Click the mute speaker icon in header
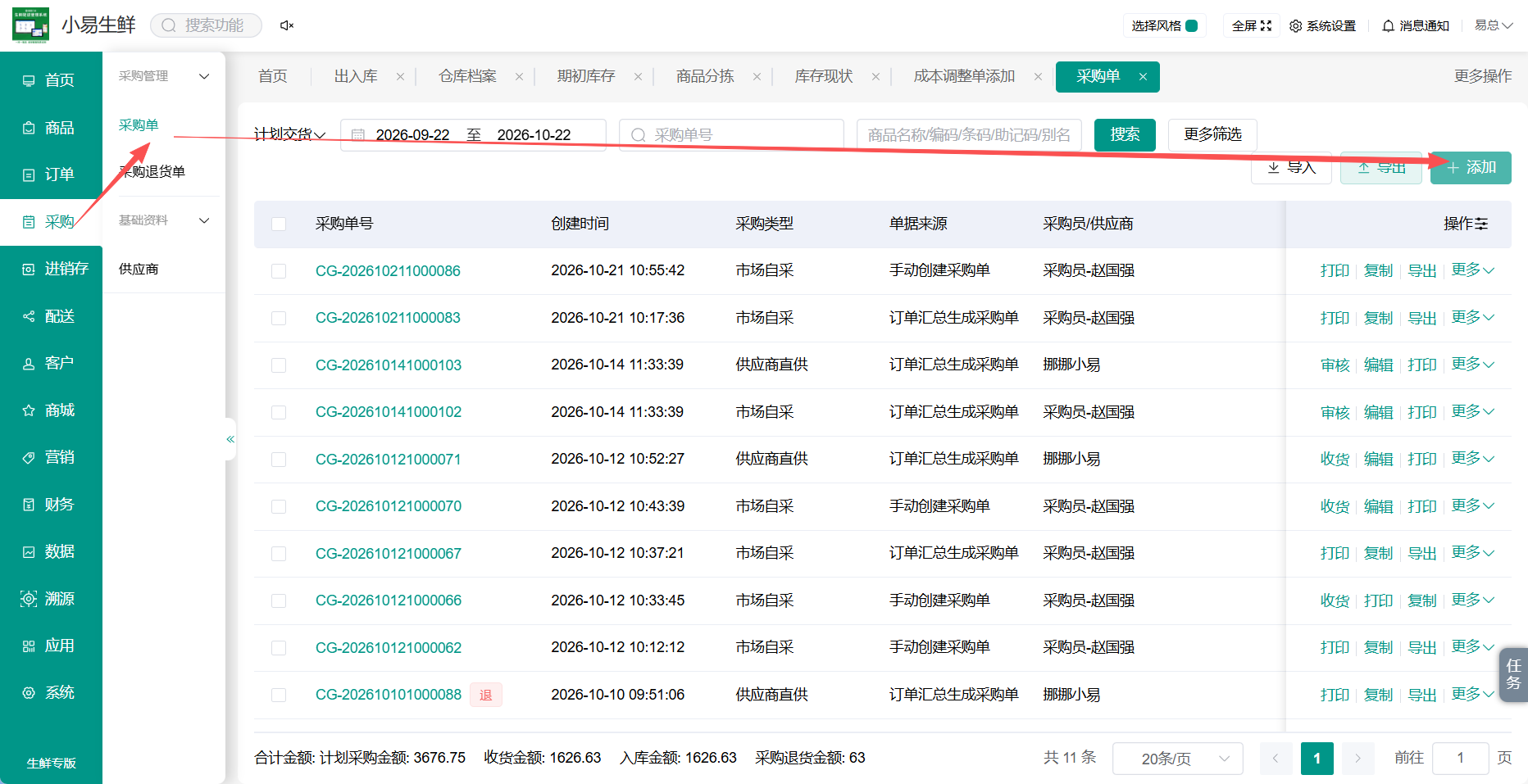 (286, 25)
